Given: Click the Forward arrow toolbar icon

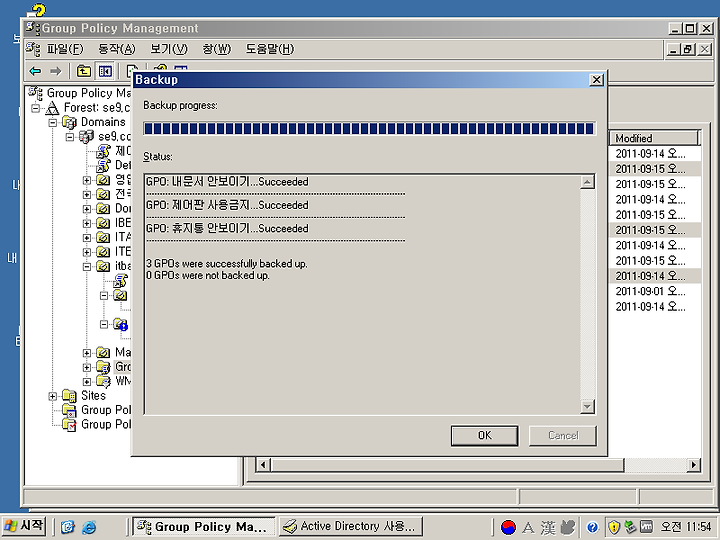Looking at the screenshot, I should click(56, 71).
